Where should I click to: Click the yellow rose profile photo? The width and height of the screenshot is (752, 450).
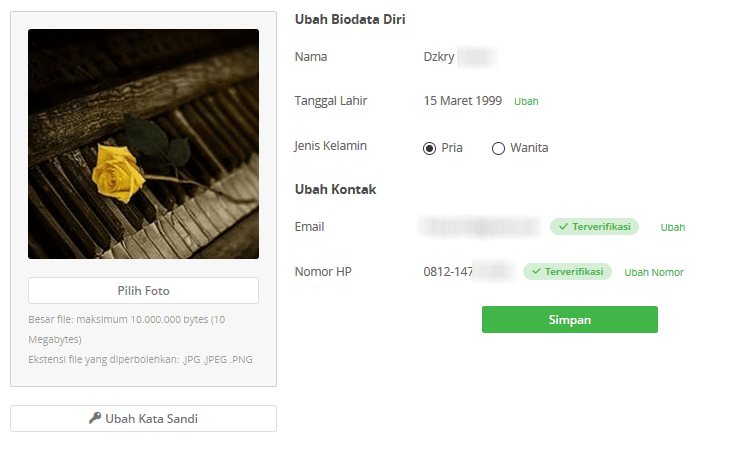coord(143,144)
